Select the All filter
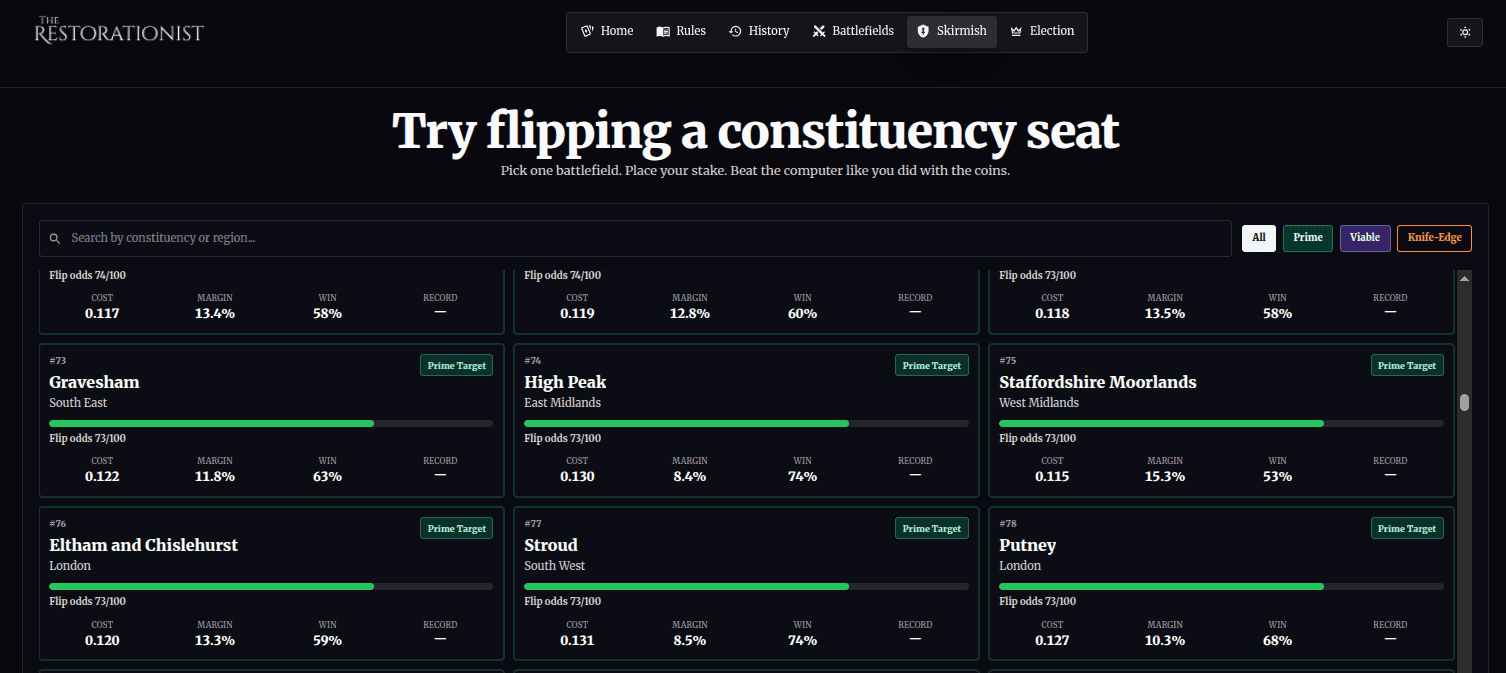The height and width of the screenshot is (673, 1506). click(x=1258, y=238)
